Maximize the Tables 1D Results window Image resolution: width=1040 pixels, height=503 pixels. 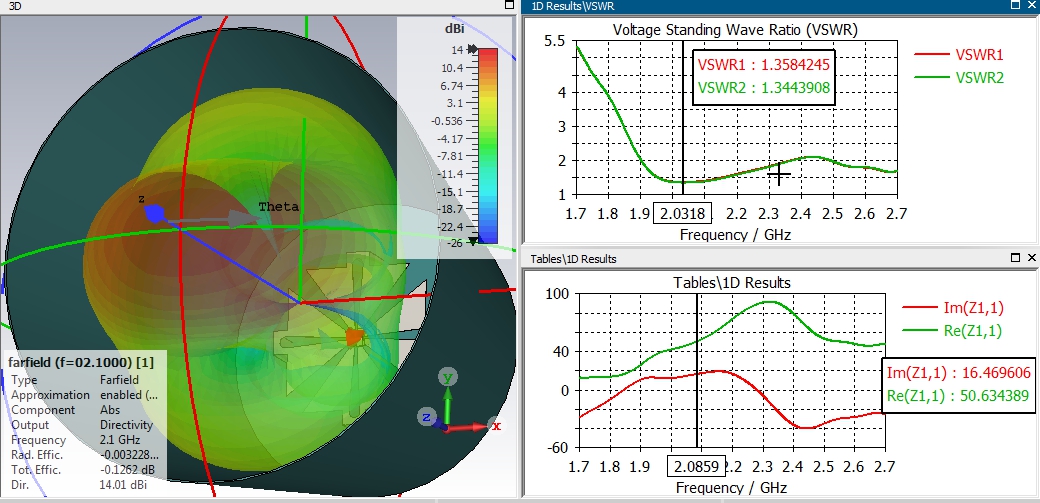[x=1015, y=257]
